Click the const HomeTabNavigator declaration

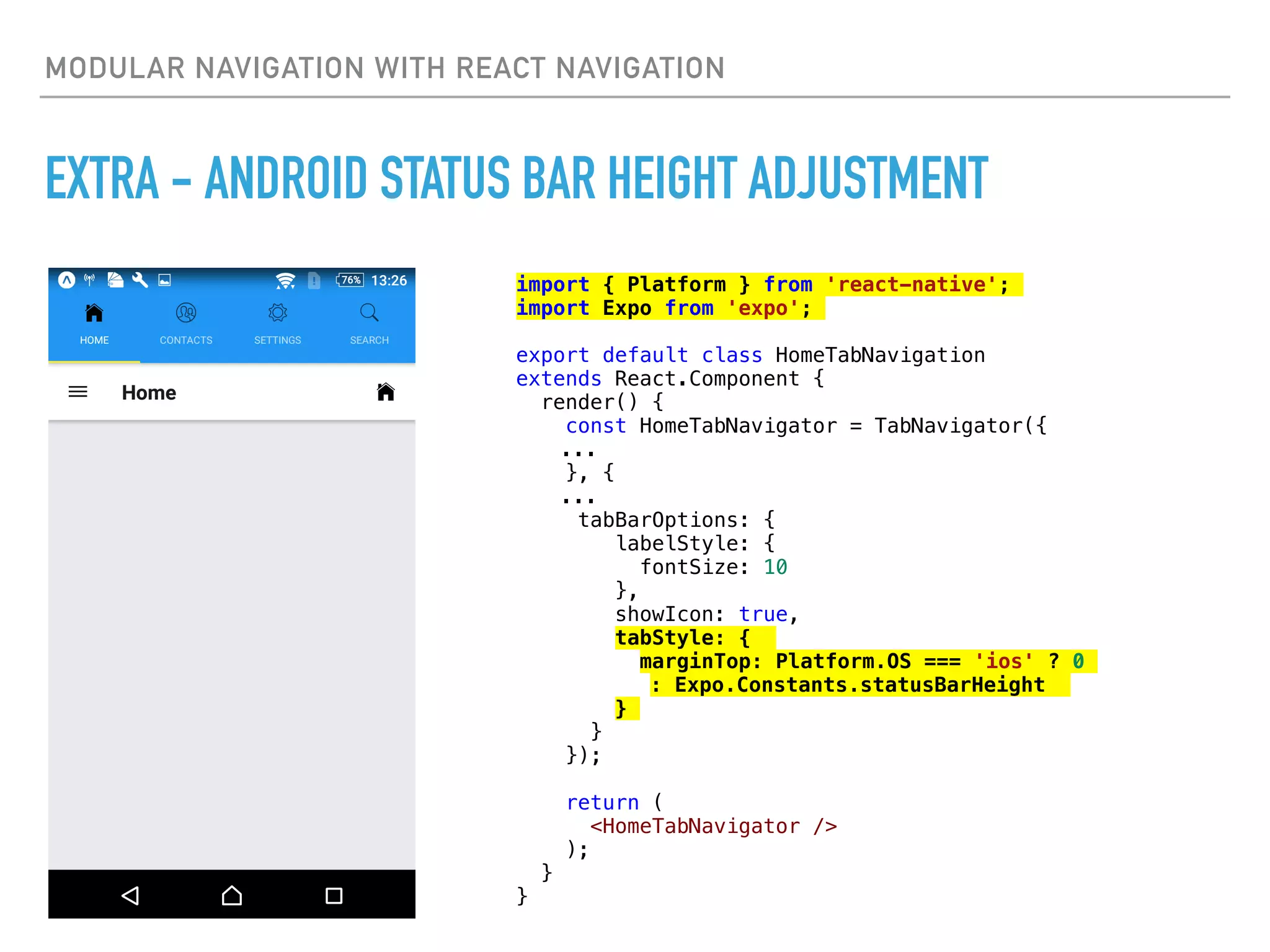[806, 426]
